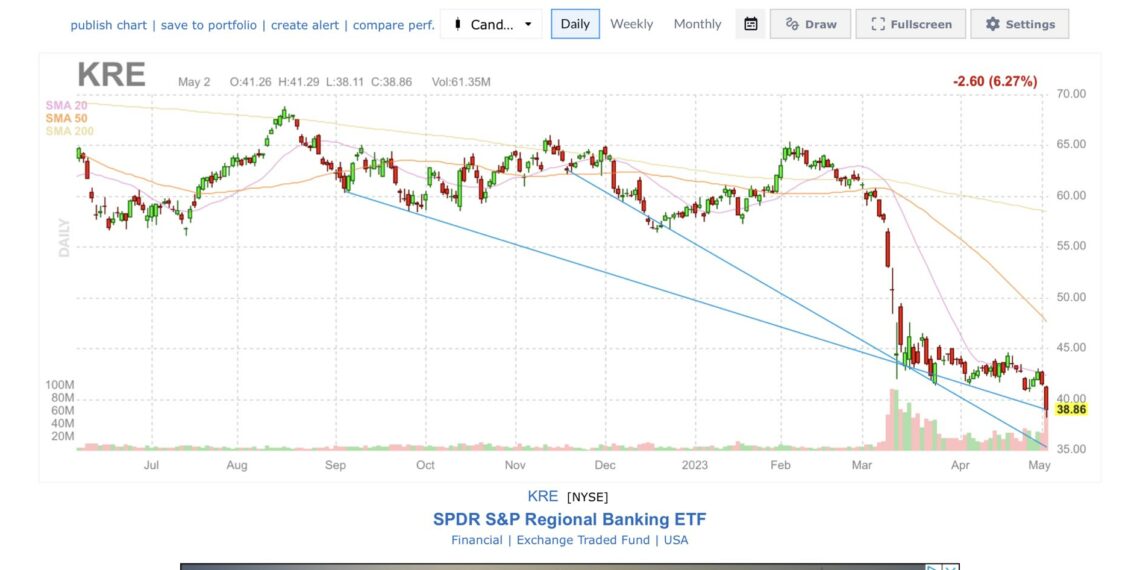1140x570 pixels.
Task: Click the yellow 38.86 price marker
Action: click(1071, 410)
